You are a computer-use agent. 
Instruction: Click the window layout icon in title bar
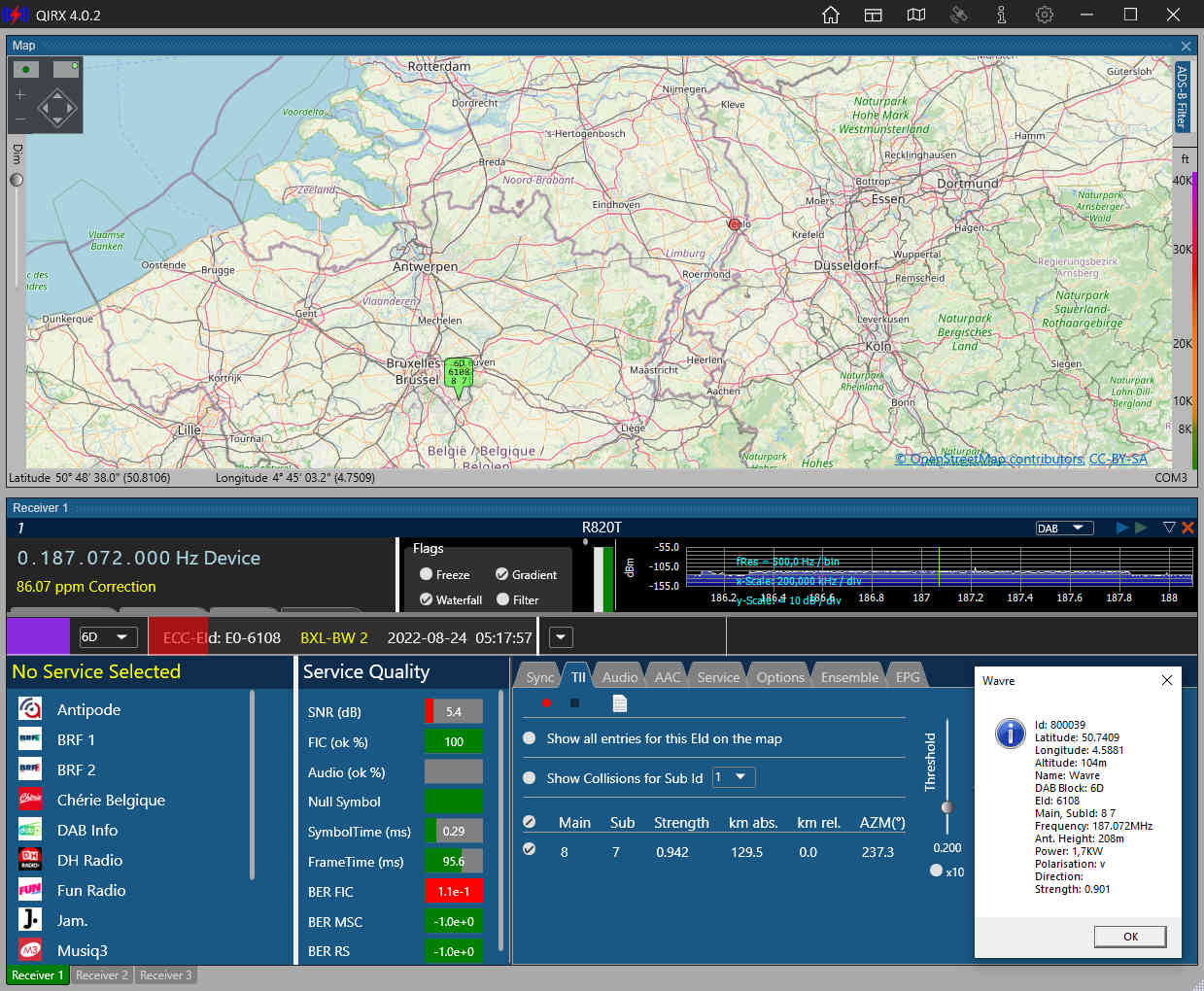tap(874, 15)
